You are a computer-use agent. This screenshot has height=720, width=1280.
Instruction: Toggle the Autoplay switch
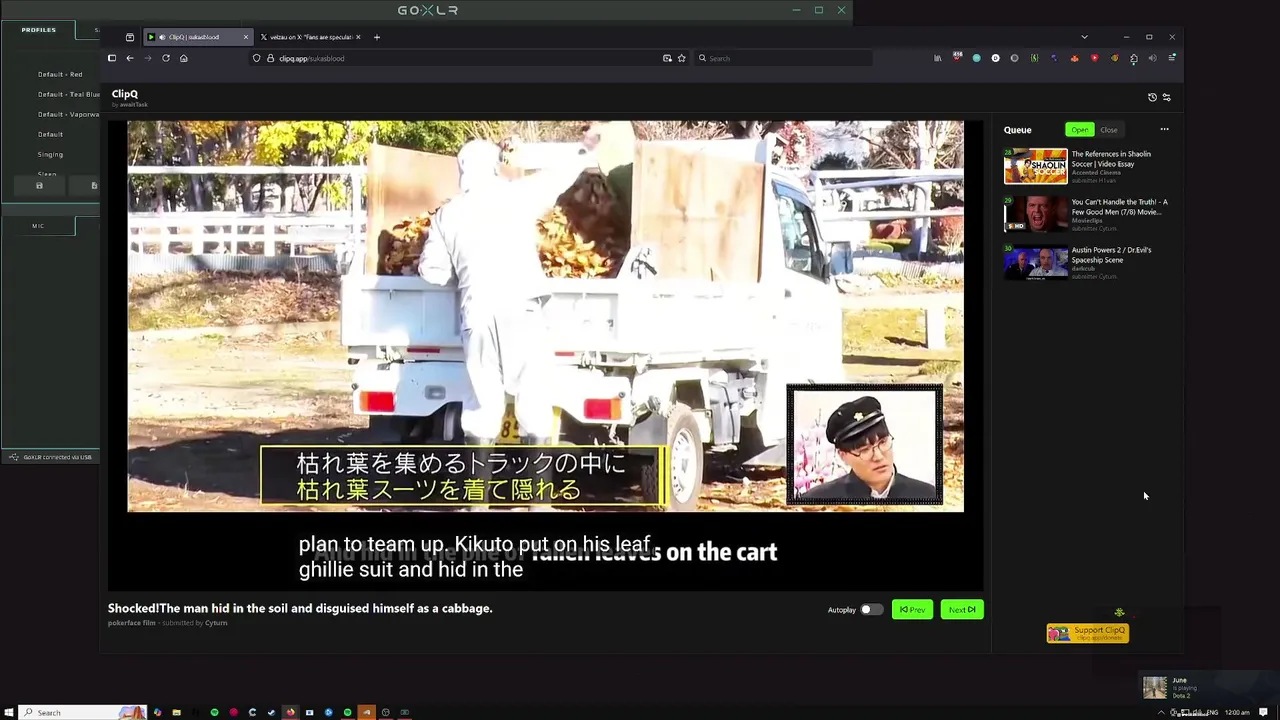(871, 609)
